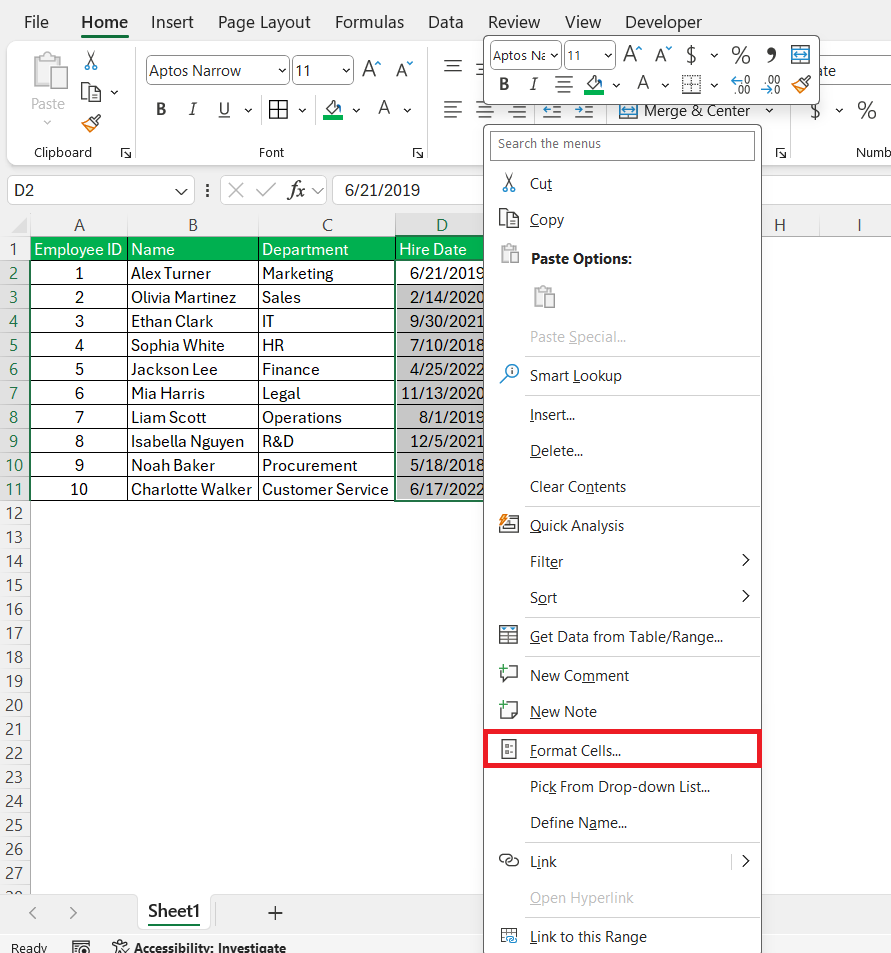Screen dimensions: 891x953
Task: Click the ribbon Borders icon
Action: click(278, 109)
